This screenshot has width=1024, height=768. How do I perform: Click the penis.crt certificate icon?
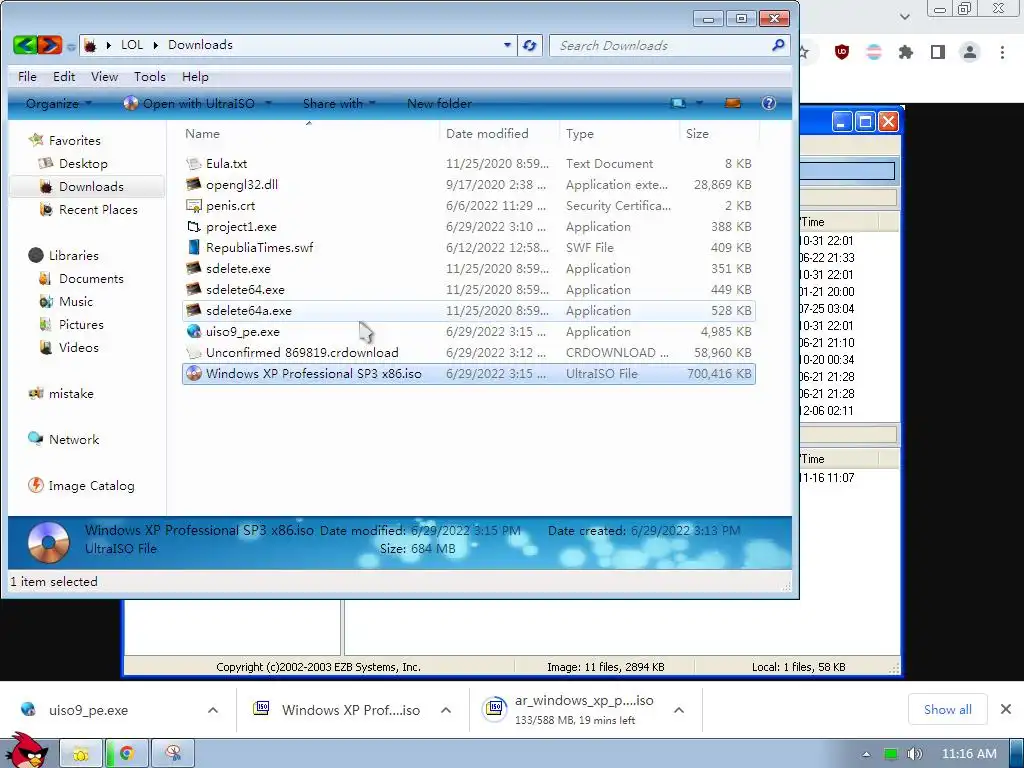[x=193, y=205]
